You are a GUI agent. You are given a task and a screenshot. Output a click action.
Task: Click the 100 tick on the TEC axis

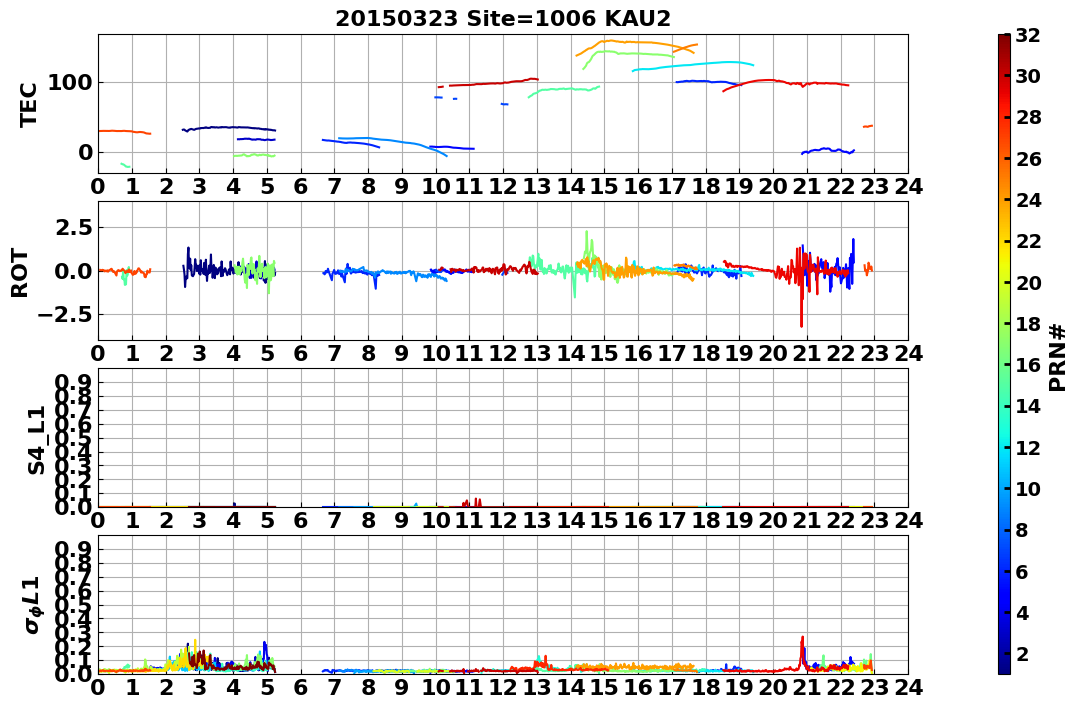69,83
